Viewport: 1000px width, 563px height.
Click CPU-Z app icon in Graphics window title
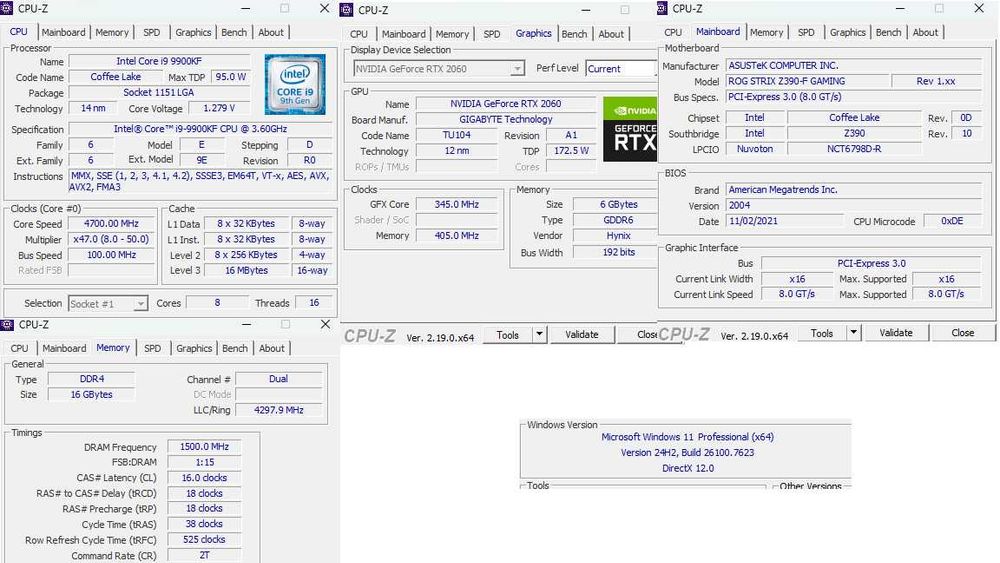(346, 10)
